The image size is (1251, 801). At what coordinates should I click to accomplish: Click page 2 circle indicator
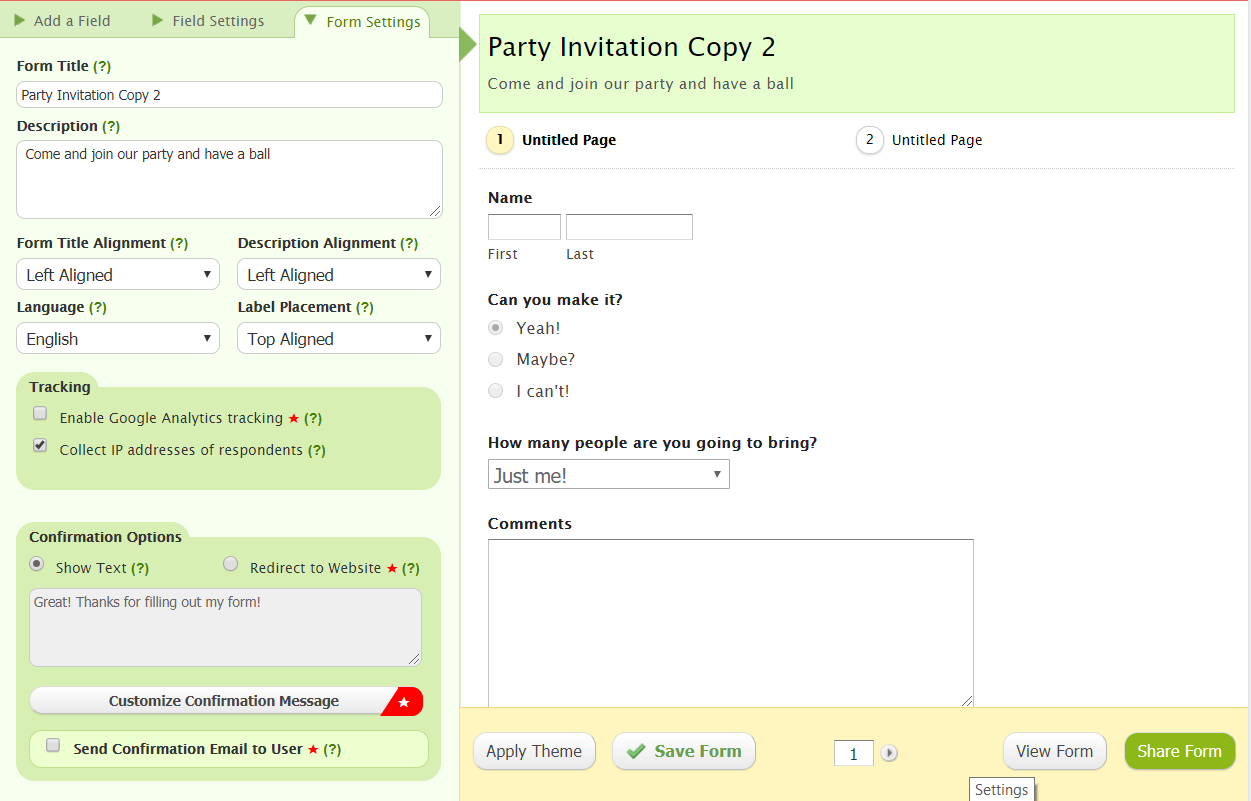pyautogui.click(x=870, y=140)
